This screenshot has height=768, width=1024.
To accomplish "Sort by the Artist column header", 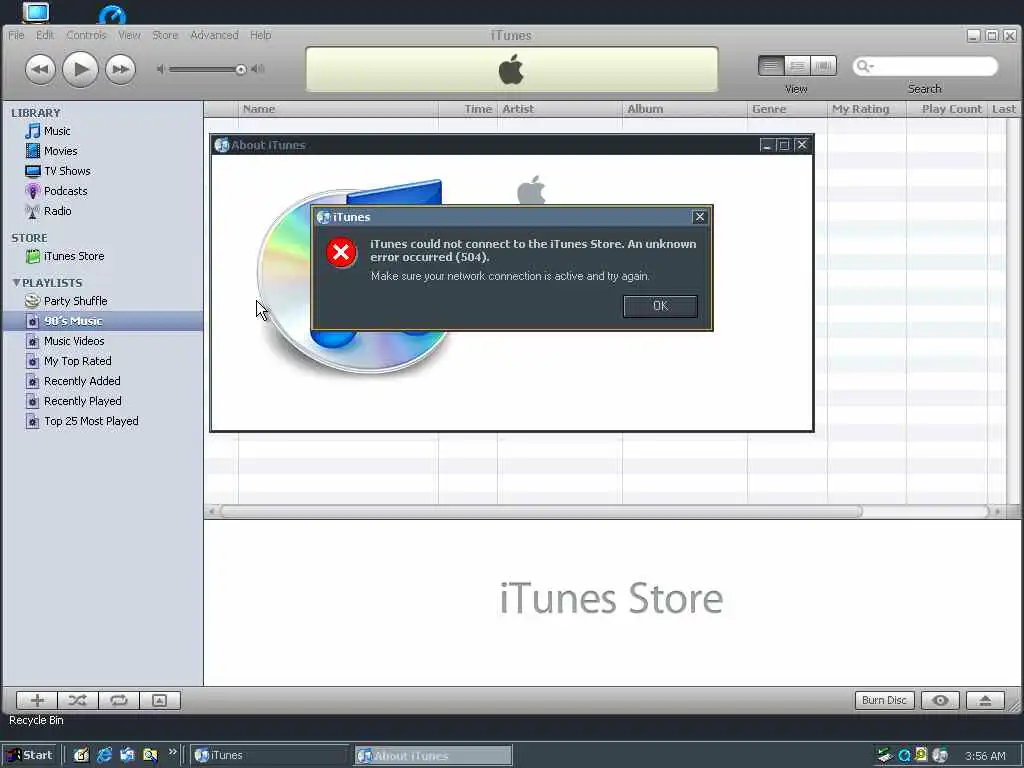I will click(560, 109).
